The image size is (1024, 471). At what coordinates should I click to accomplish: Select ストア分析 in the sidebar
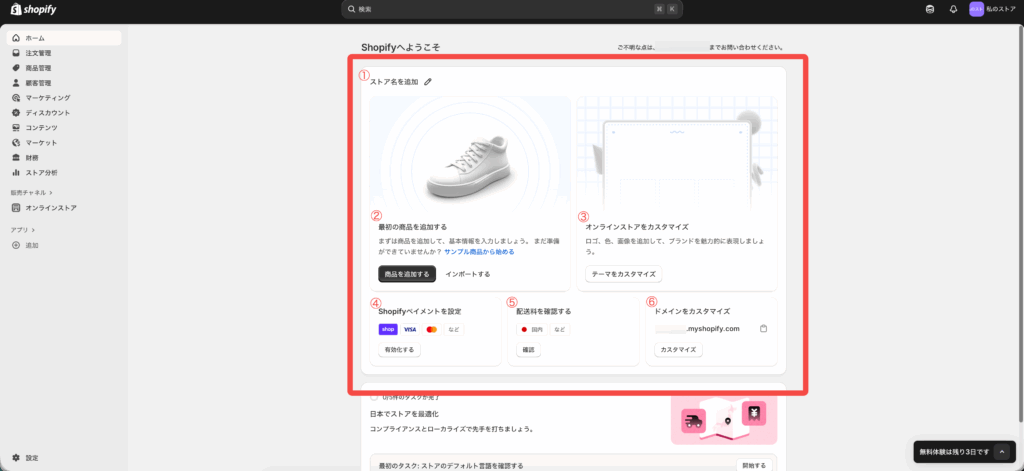[41, 173]
